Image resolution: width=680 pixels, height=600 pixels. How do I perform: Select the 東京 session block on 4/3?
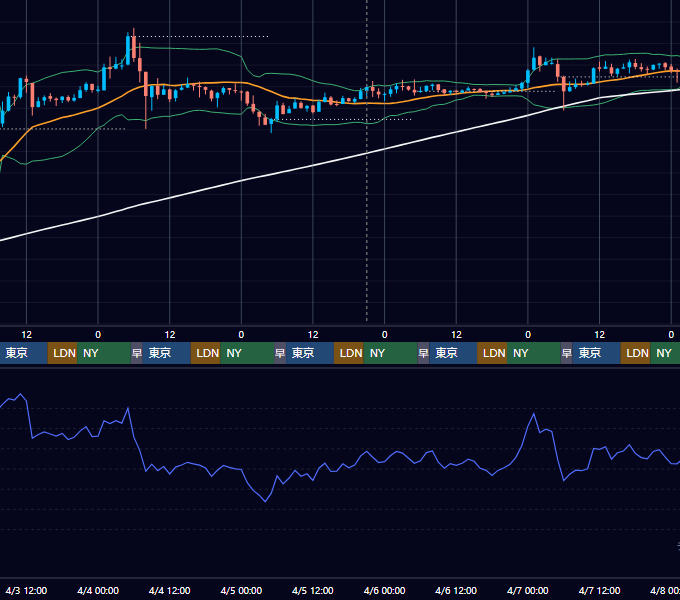click(23, 353)
